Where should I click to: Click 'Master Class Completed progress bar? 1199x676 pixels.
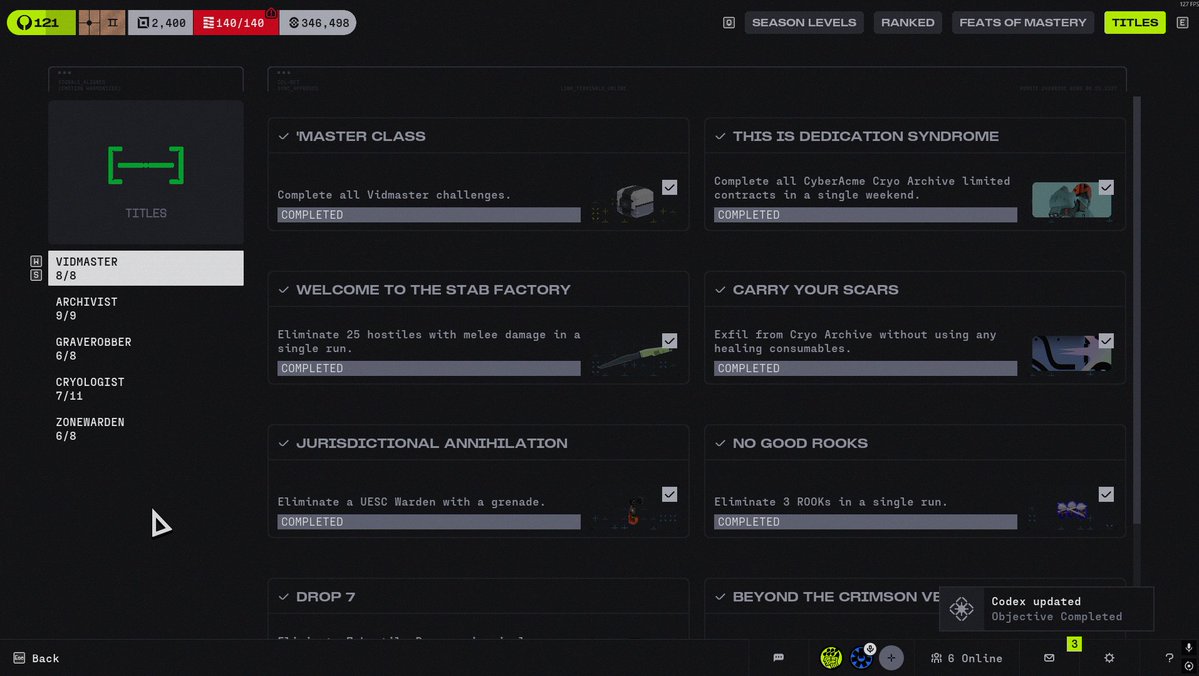click(x=429, y=215)
